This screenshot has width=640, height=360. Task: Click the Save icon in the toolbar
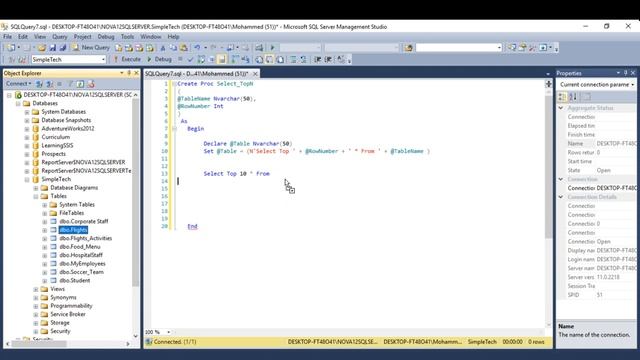[x=53, y=48]
